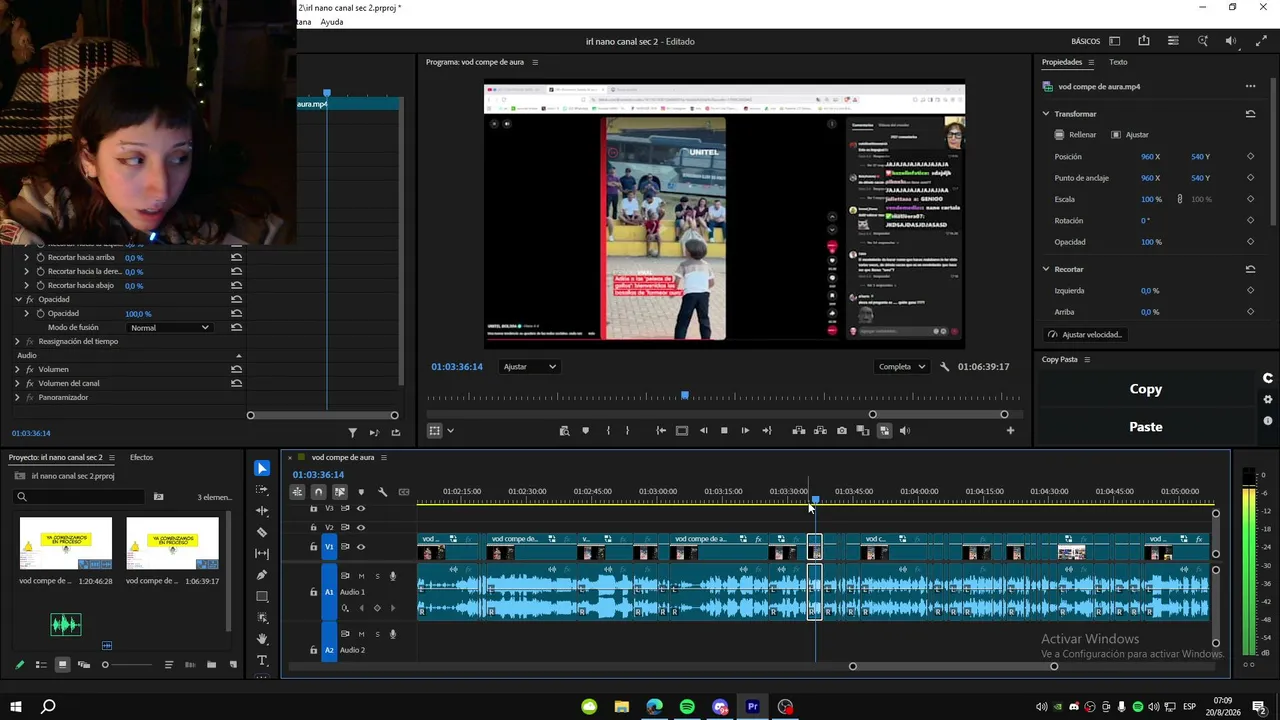Viewport: 1280px width, 720px height.
Task: Toggle snap in timeline
Action: tap(318, 492)
